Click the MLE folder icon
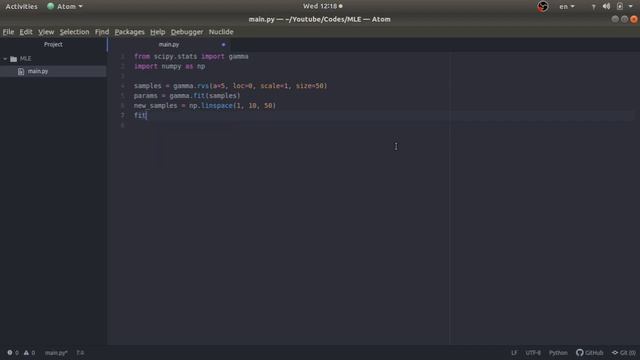This screenshot has width=640, height=360. click(13, 59)
